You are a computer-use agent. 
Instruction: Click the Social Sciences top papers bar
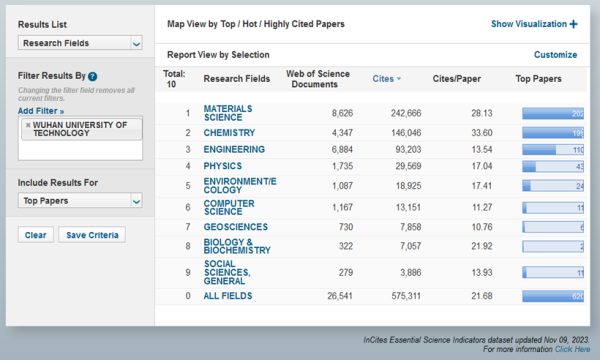click(553, 272)
